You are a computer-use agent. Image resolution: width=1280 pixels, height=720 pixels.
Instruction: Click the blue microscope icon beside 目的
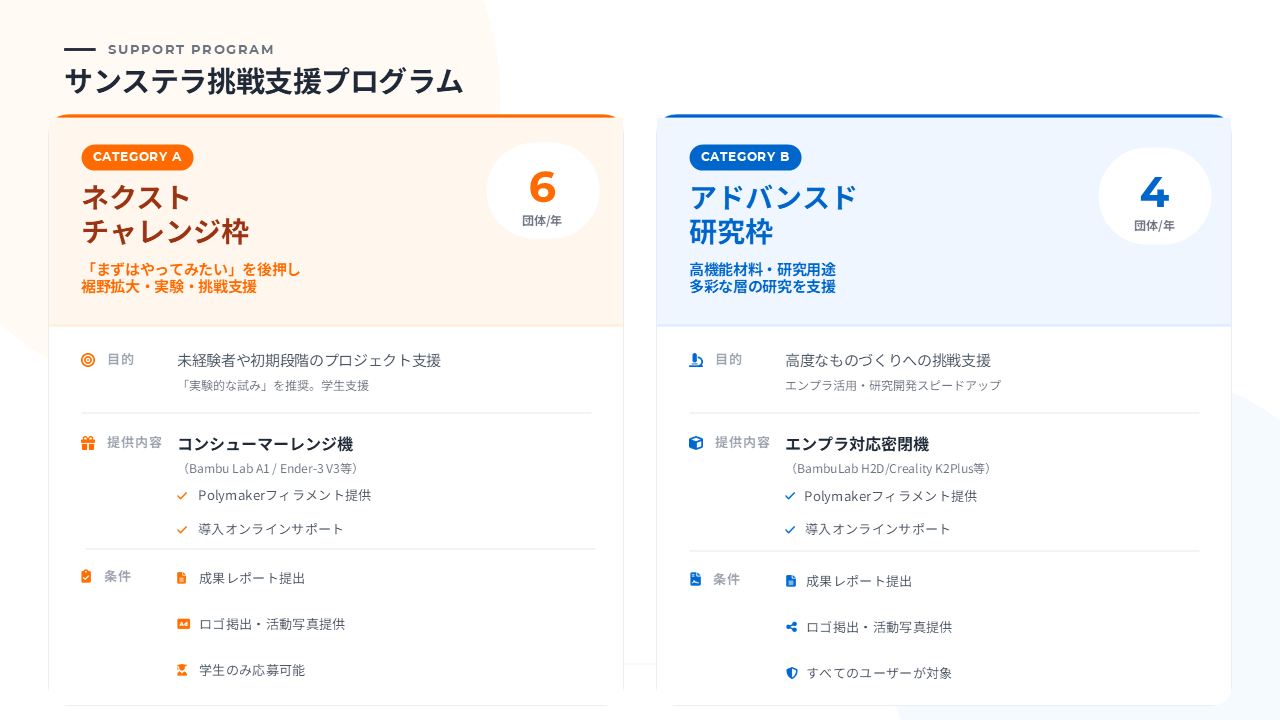(696, 360)
